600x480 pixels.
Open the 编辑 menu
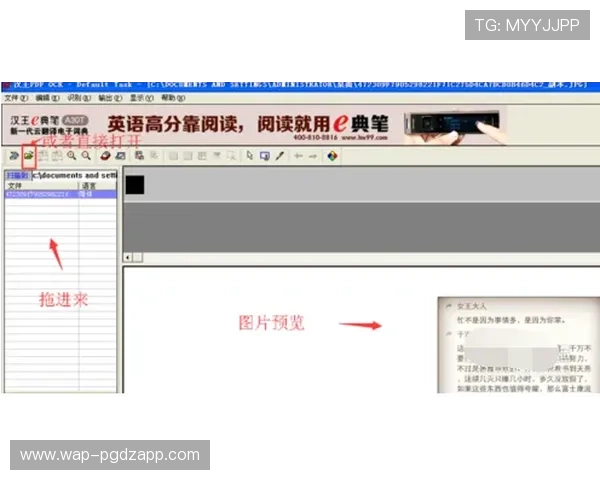(x=47, y=98)
